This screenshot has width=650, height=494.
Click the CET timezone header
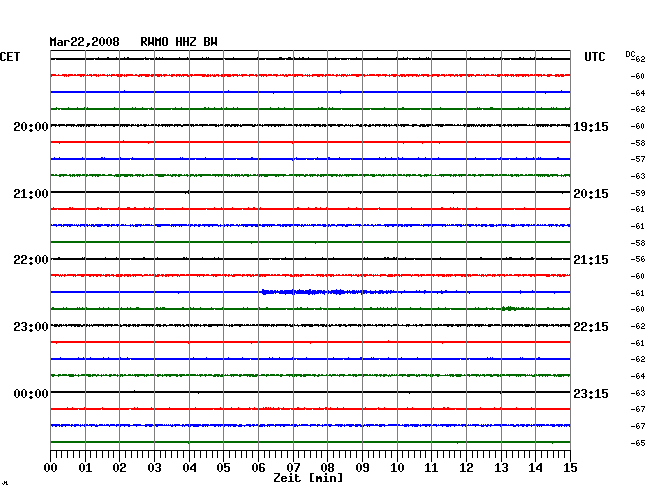click(10, 57)
